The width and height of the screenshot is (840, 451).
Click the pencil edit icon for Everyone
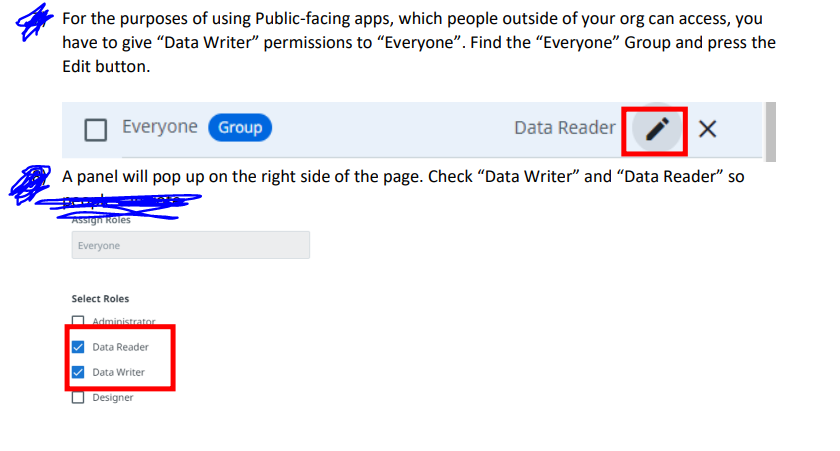click(657, 129)
